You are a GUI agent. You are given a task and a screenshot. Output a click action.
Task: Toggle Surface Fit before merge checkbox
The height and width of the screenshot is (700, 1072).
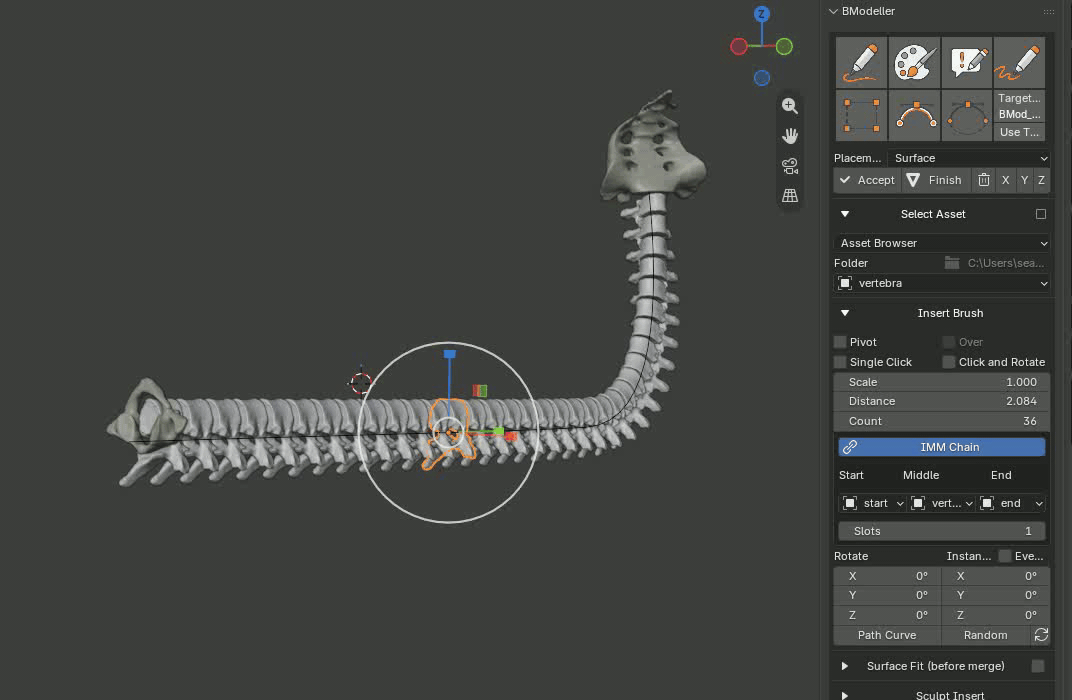(x=1037, y=666)
